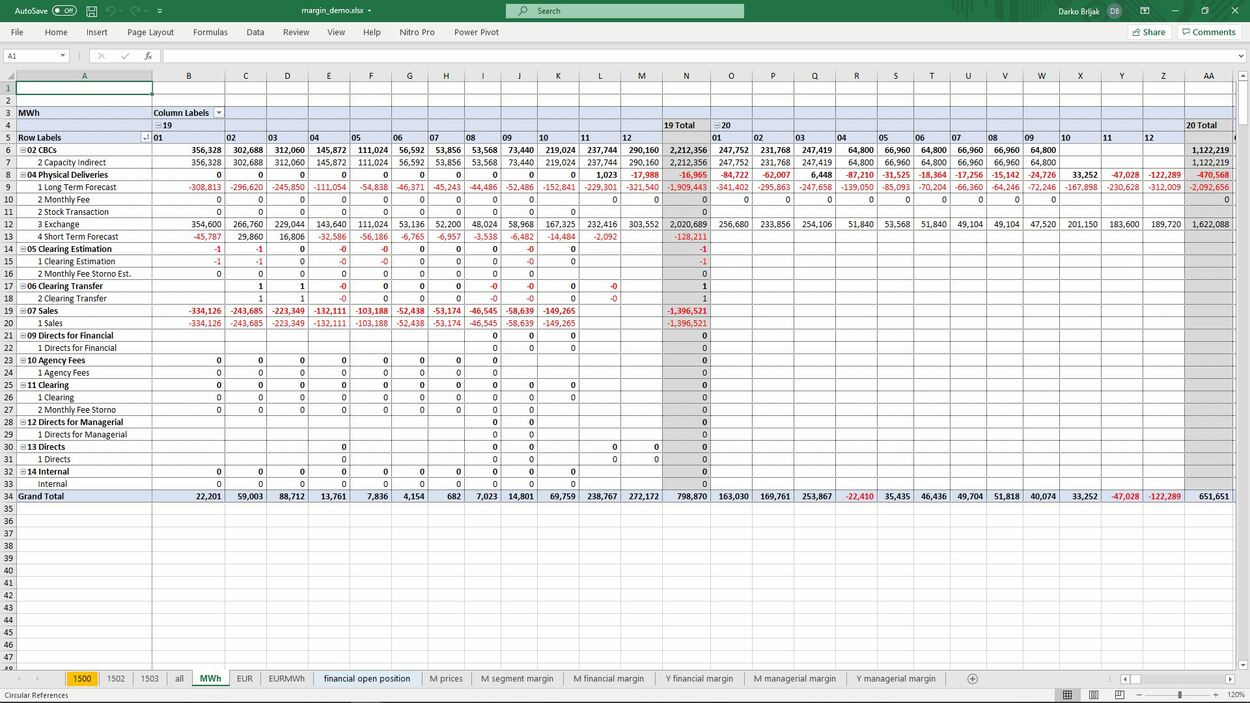Toggle AutoSave off switch
1250x703 pixels.
(x=62, y=9)
